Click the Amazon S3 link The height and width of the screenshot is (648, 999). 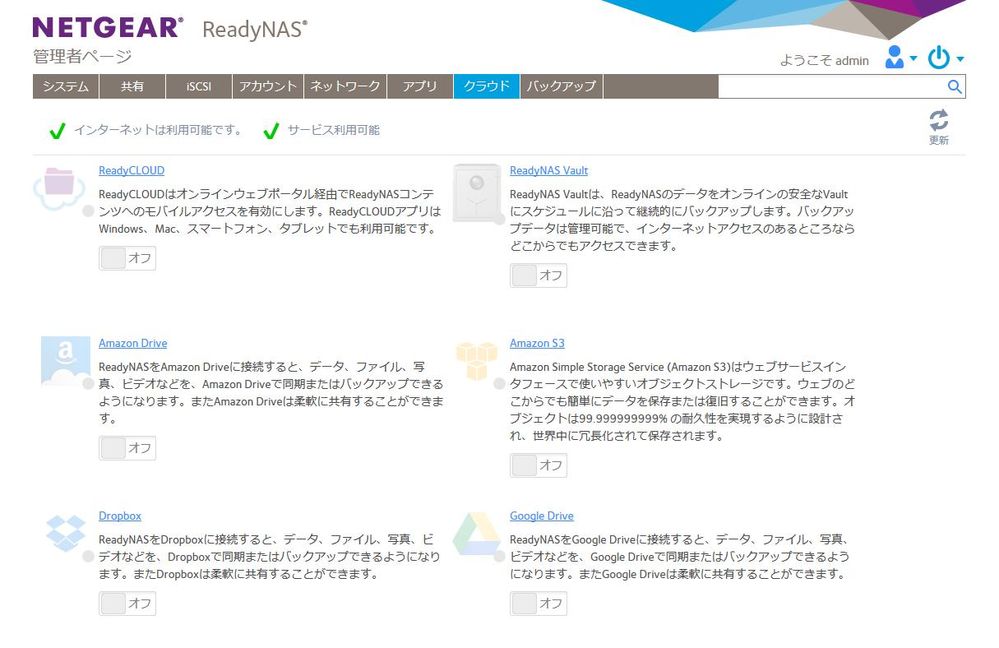coord(536,343)
